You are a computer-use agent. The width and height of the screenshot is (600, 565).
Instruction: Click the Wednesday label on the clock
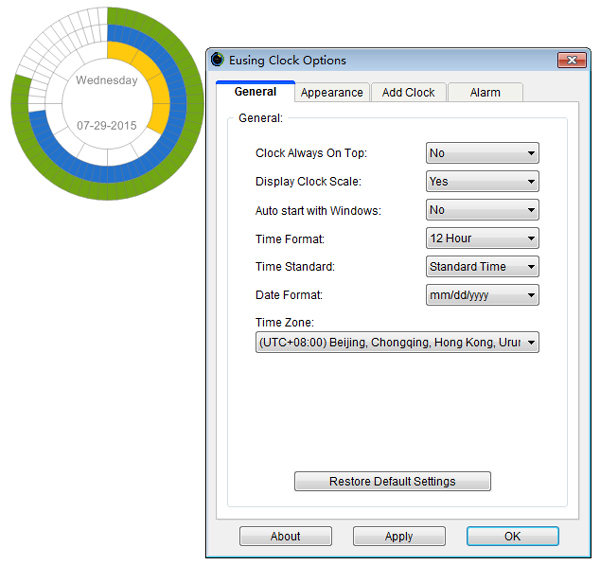[x=107, y=81]
